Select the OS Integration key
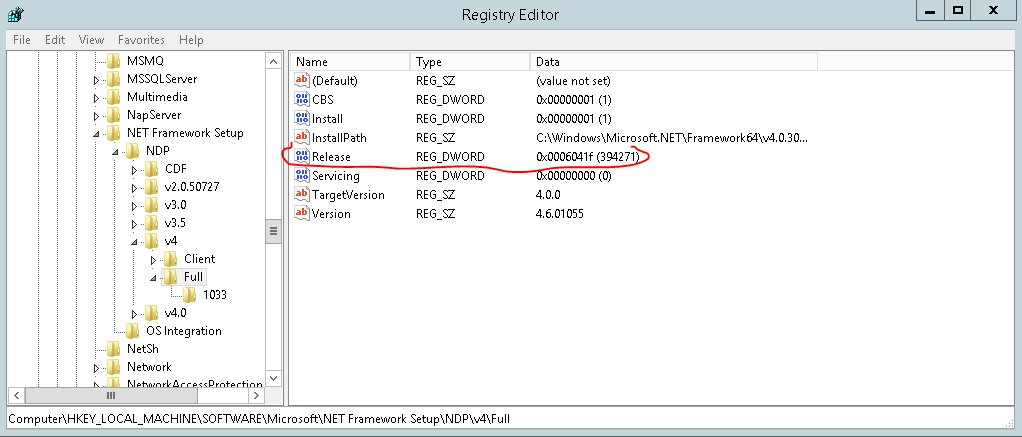The image size is (1022, 437). point(184,331)
